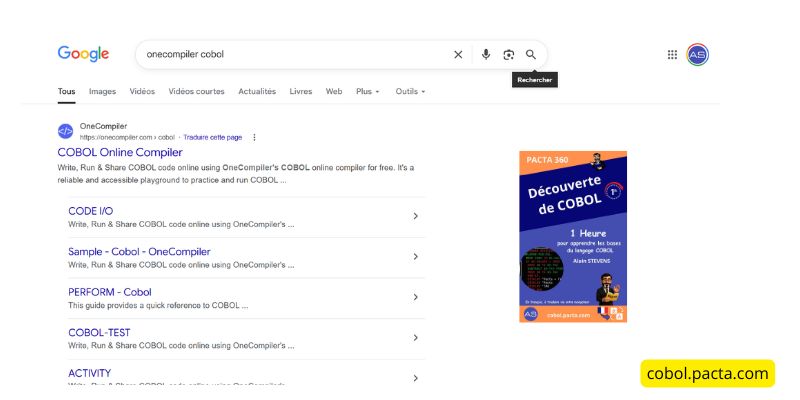Switch to the Livres tab
The height and width of the screenshot is (400, 800).
(x=301, y=91)
